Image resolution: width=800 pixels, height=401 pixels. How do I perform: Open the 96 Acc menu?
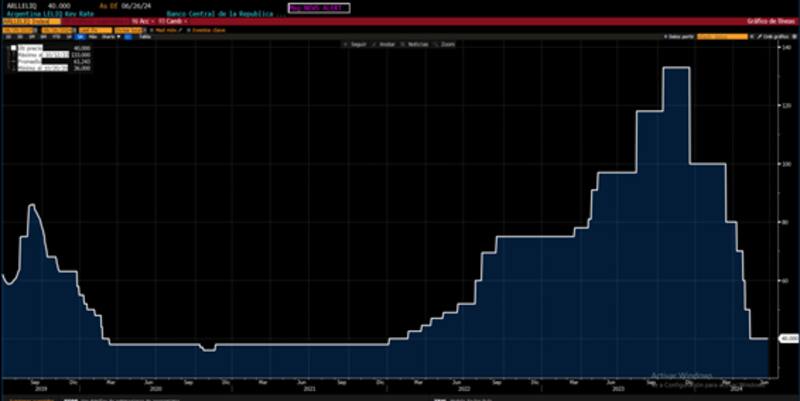(137, 20)
